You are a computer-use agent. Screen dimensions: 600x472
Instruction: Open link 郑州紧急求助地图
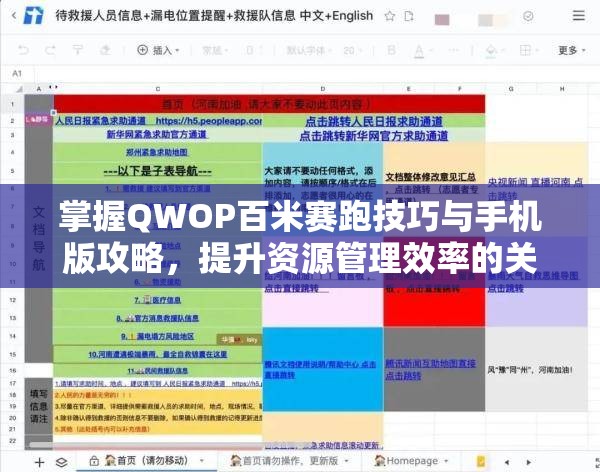pyautogui.click(x=157, y=152)
